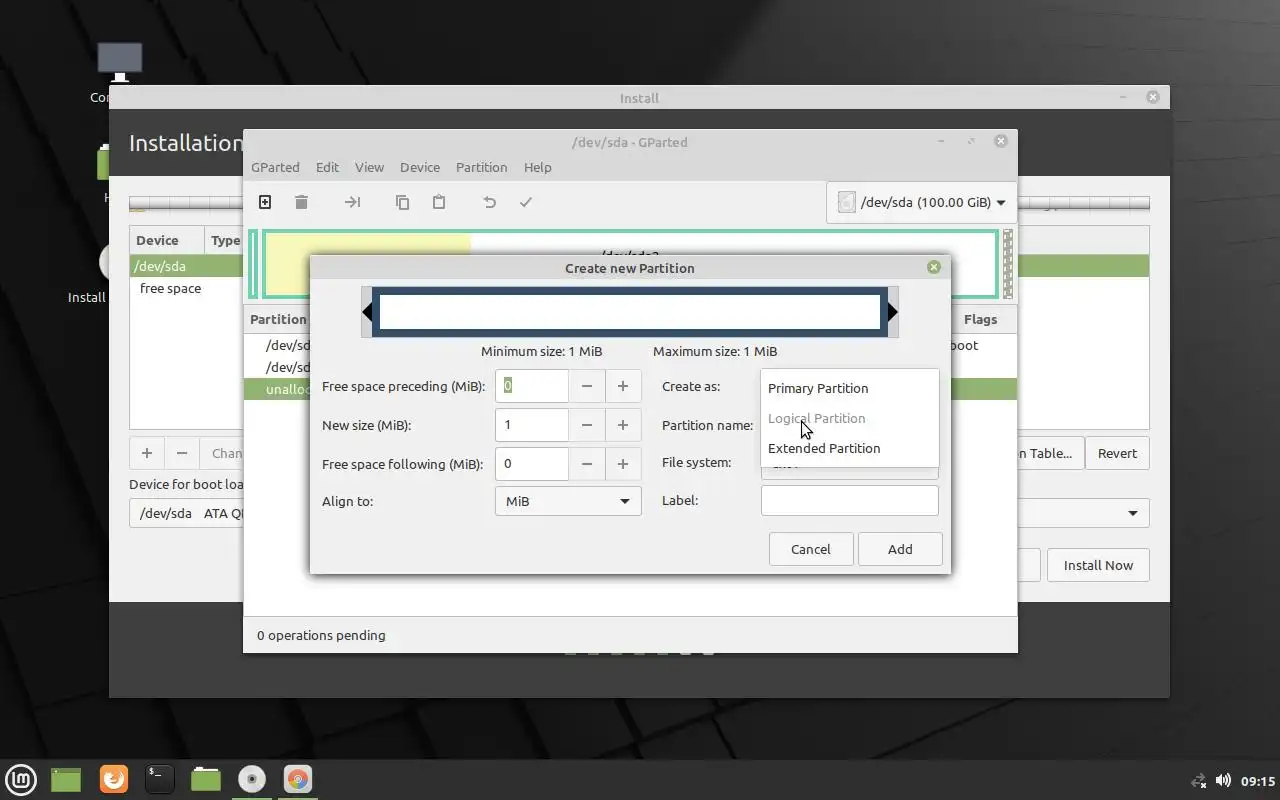Launch the Terminal from the taskbar
The height and width of the screenshot is (800, 1280).
(x=160, y=779)
